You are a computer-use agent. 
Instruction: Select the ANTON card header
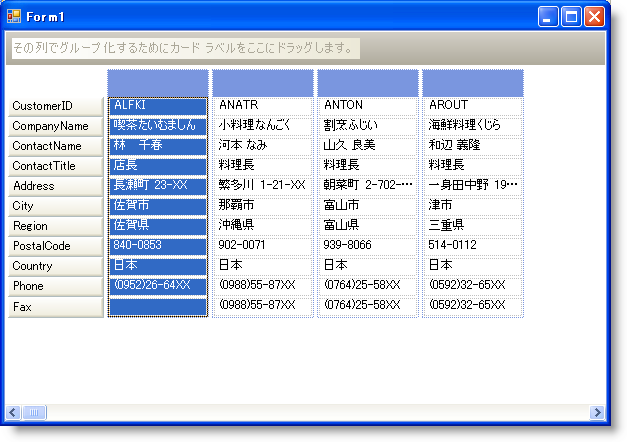(368, 83)
